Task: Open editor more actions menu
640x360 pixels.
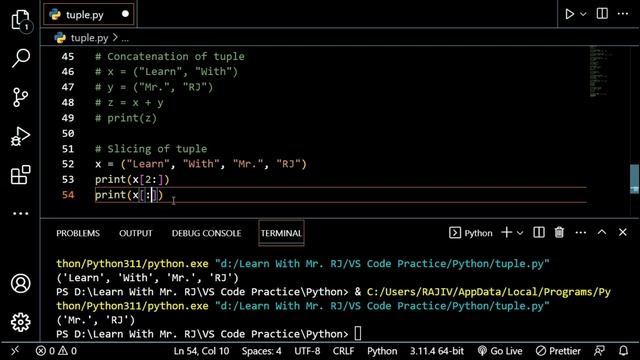Action: 623,13
